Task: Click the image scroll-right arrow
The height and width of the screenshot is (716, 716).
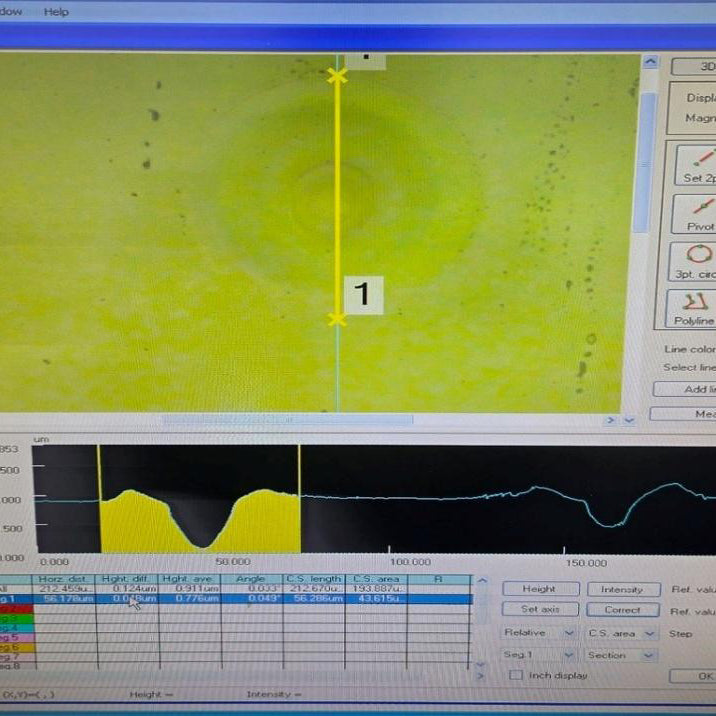Action: [611, 420]
